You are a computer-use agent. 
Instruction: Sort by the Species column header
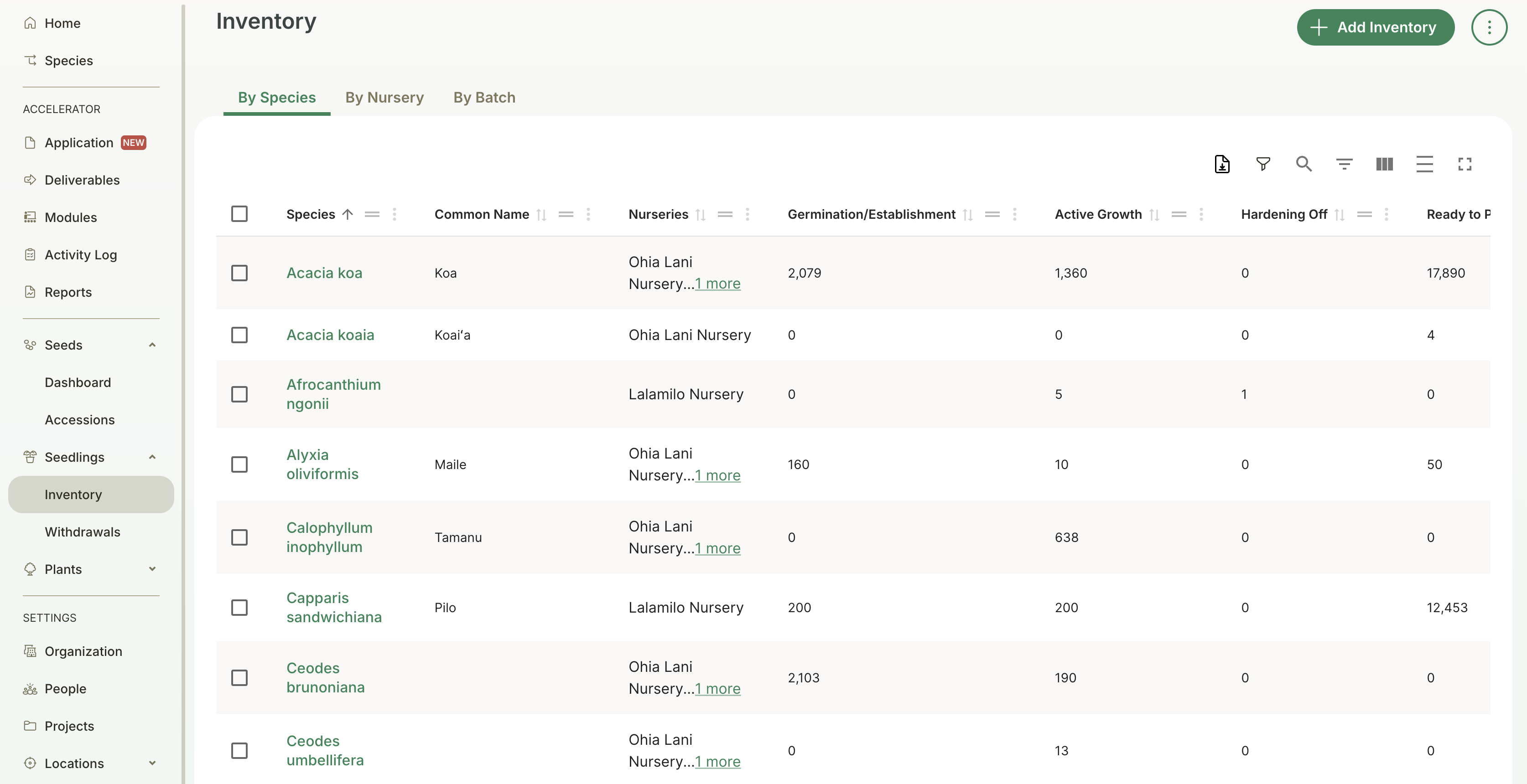(311, 215)
